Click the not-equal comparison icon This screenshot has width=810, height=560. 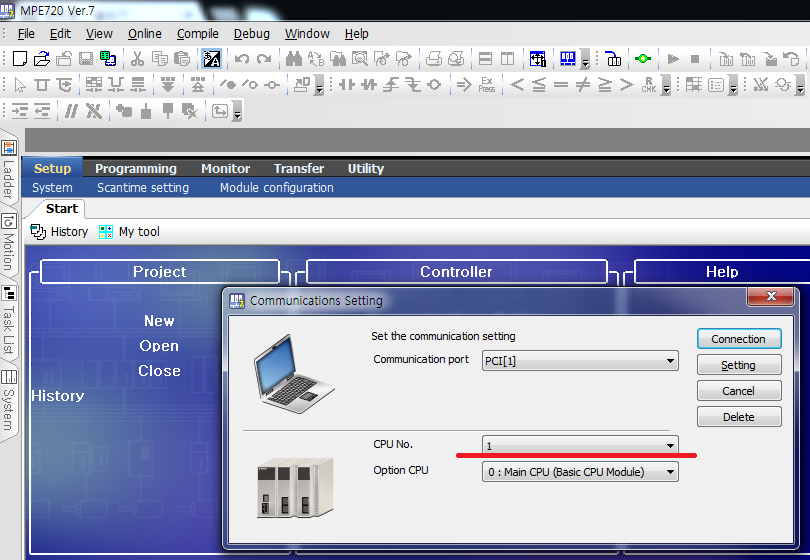[x=583, y=85]
